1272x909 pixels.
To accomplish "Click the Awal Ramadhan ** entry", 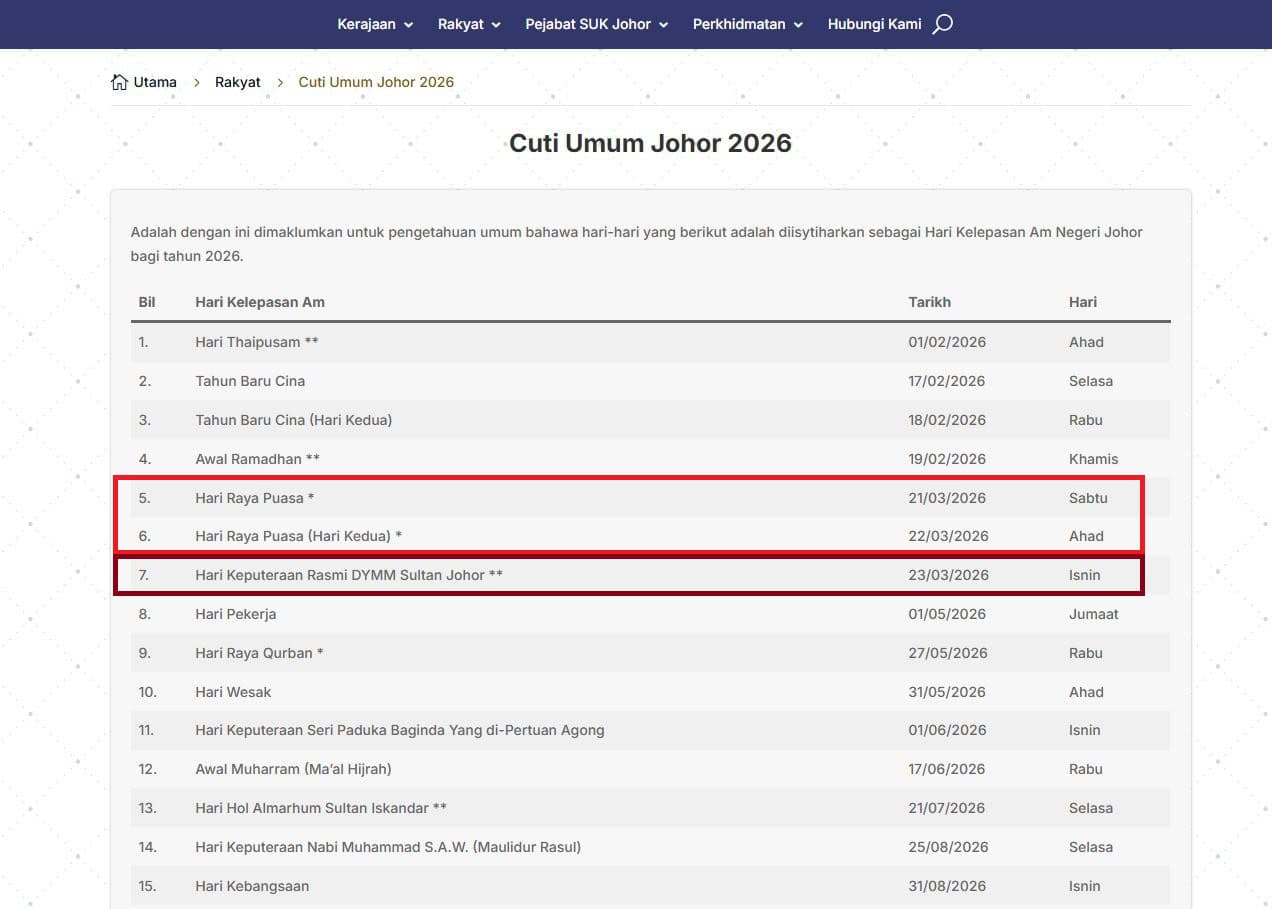I will 258,459.
